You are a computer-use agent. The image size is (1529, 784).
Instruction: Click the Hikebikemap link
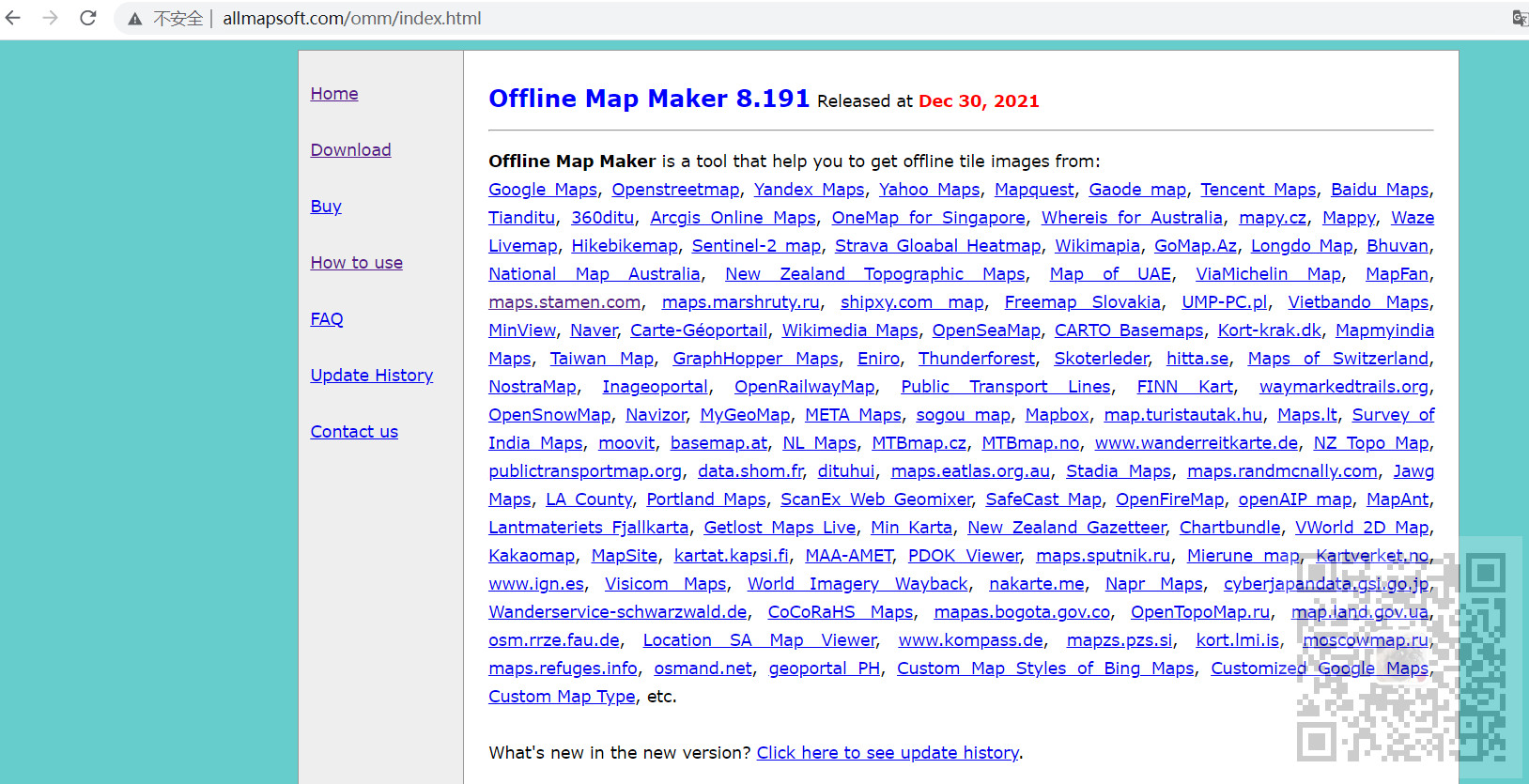[625, 246]
